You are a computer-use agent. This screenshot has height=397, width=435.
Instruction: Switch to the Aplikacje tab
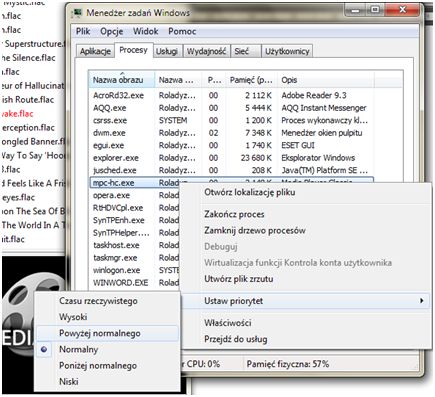[95, 51]
